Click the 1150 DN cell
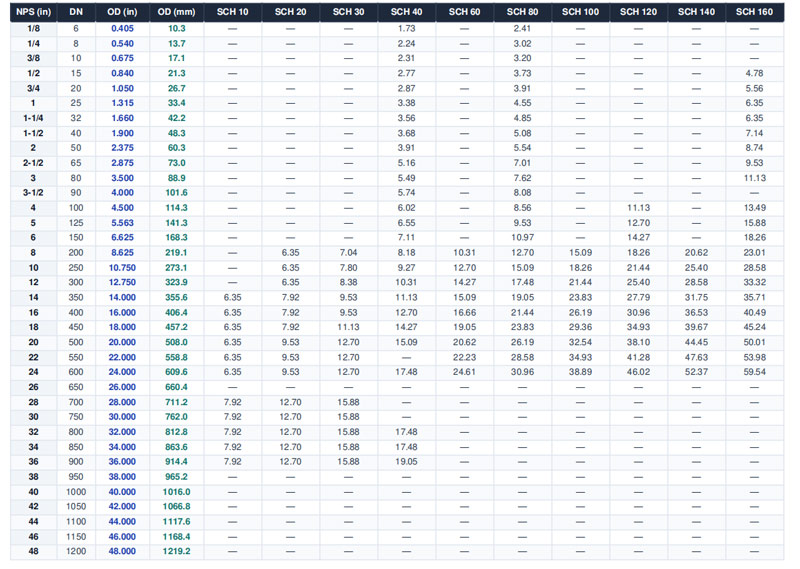800x569 pixels. 76,537
